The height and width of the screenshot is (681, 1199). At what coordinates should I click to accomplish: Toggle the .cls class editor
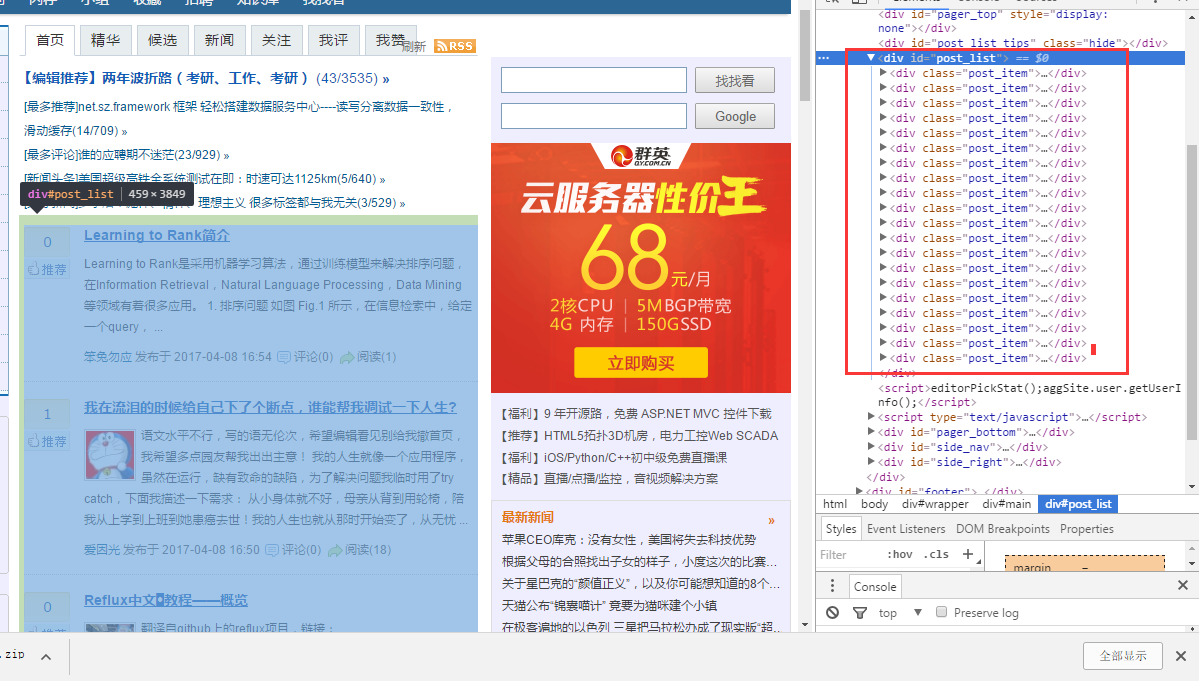937,554
